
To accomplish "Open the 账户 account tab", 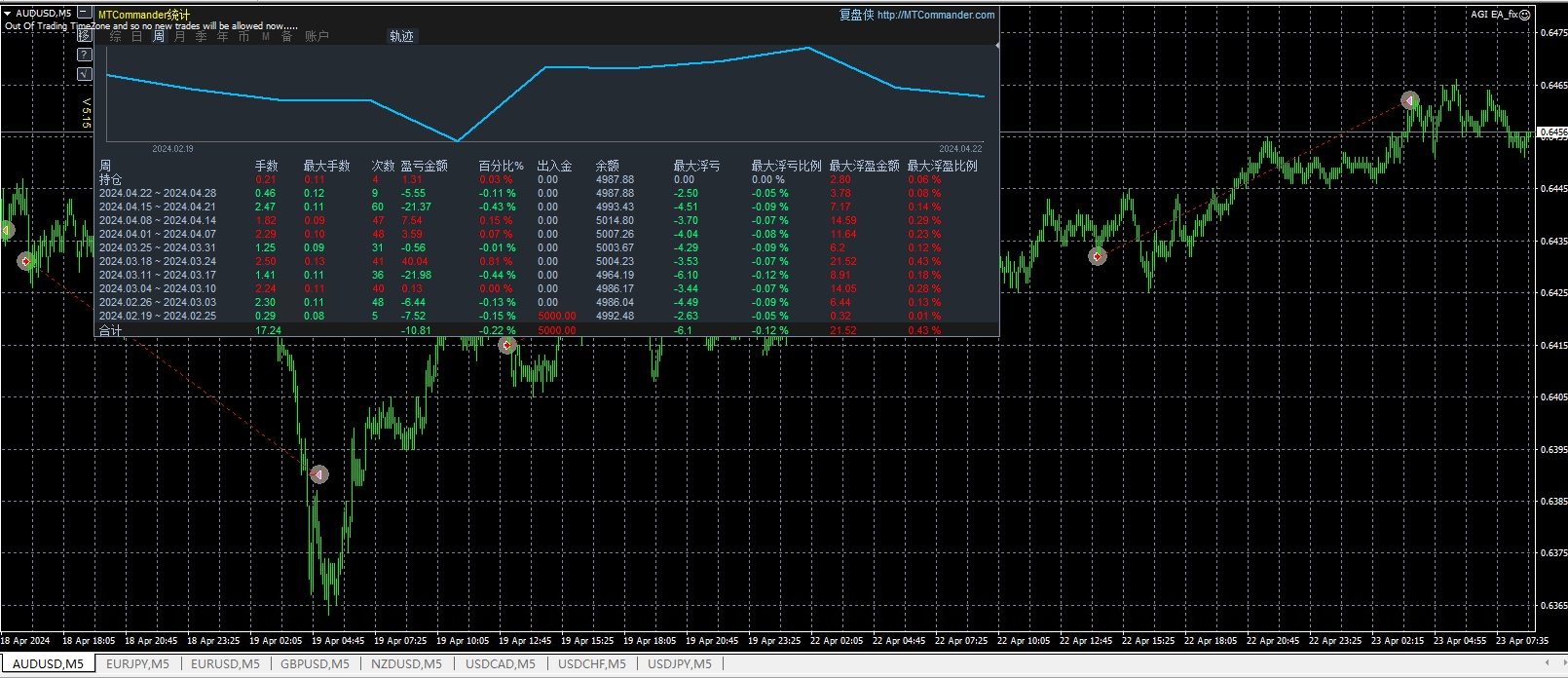I will [x=317, y=37].
